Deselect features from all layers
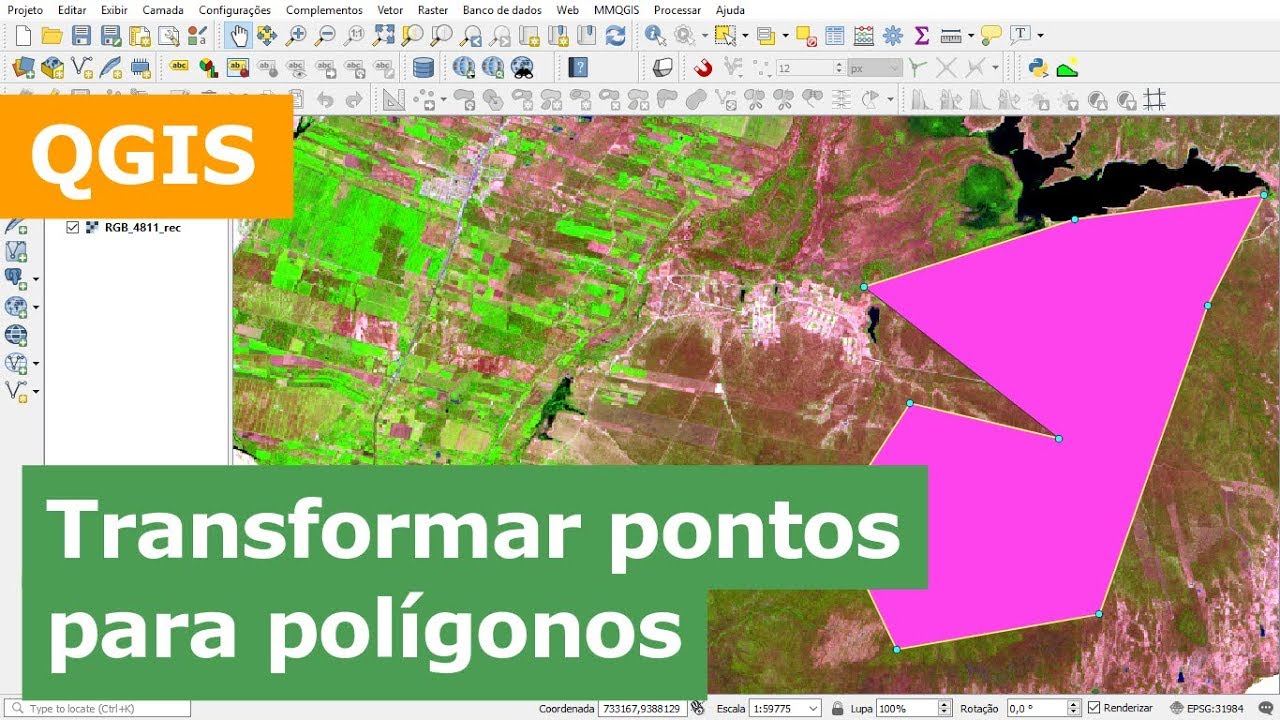Image resolution: width=1280 pixels, height=720 pixels. 806,36
